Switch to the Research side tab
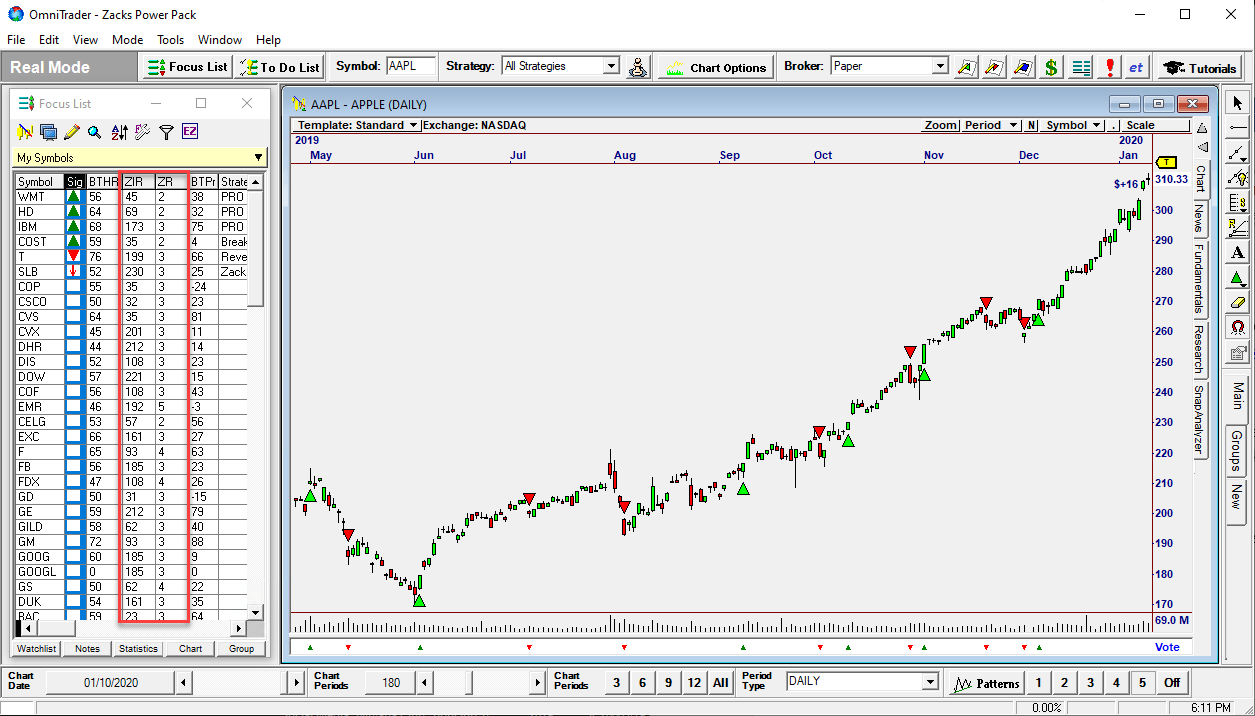The width and height of the screenshot is (1255, 716). (x=1200, y=348)
